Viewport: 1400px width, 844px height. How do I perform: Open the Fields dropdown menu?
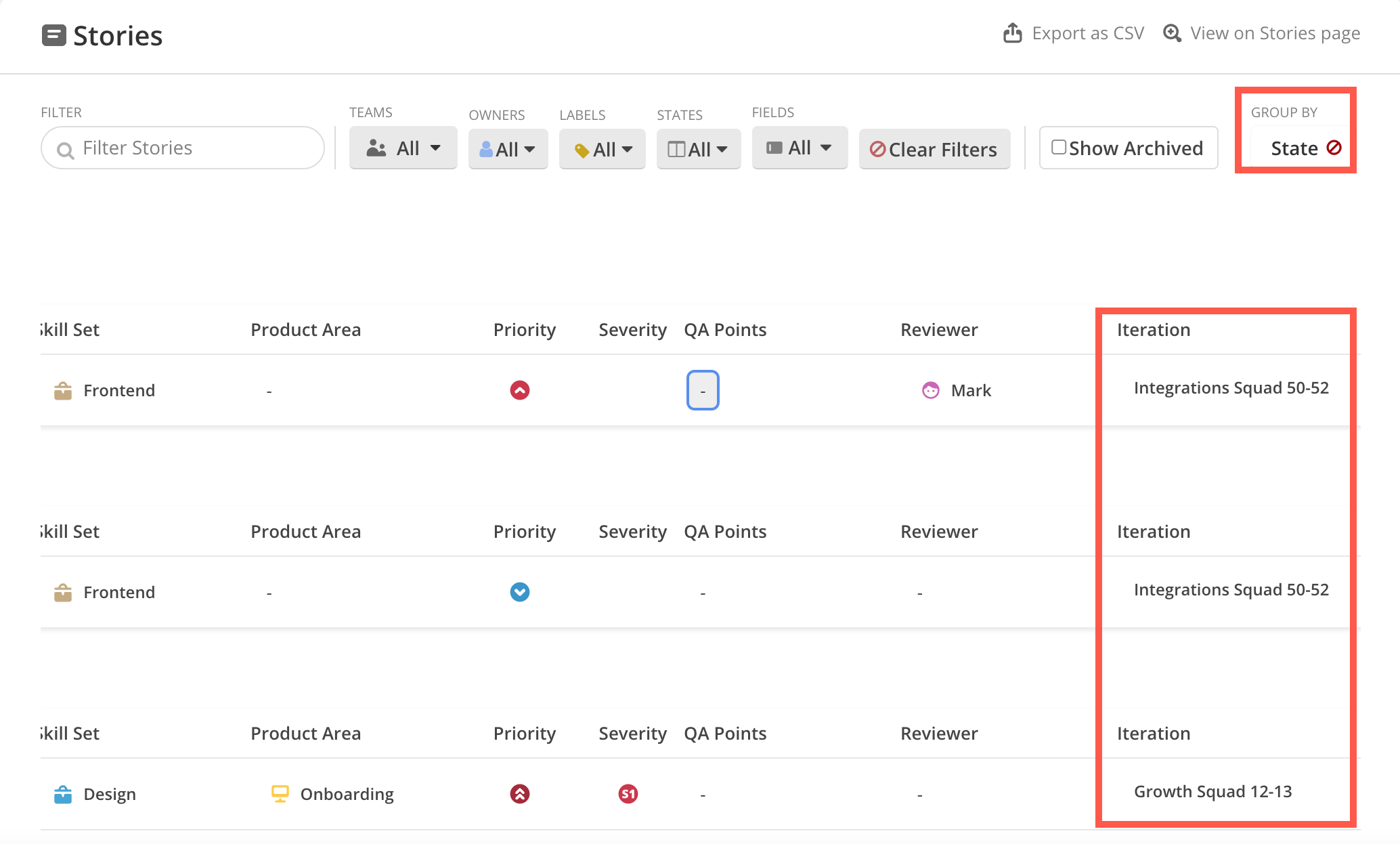click(800, 147)
